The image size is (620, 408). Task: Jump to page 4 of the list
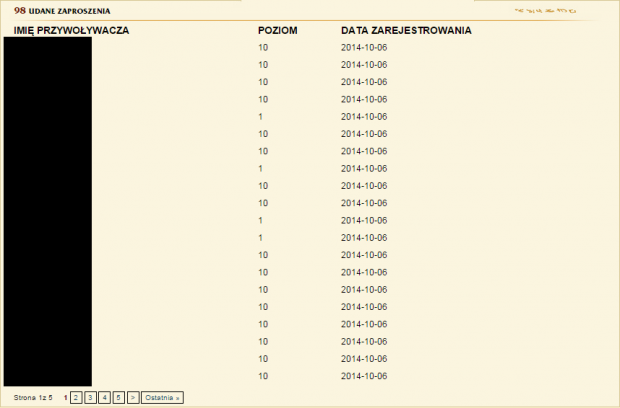click(104, 398)
